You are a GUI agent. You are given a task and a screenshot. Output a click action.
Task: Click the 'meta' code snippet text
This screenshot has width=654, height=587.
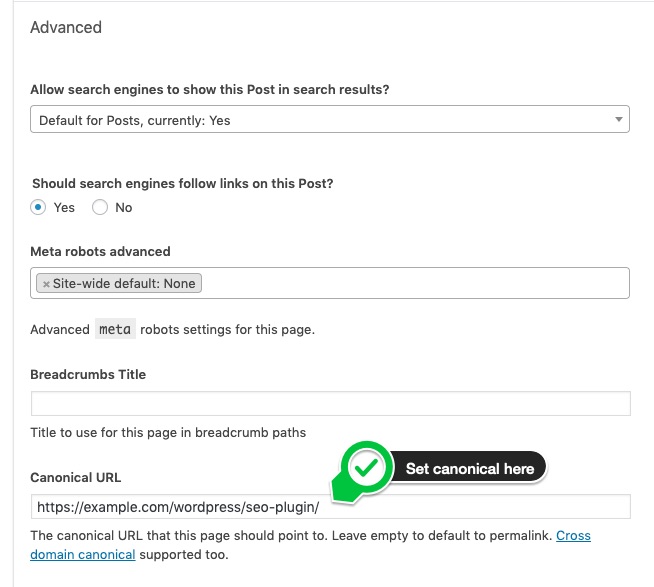[x=115, y=329]
